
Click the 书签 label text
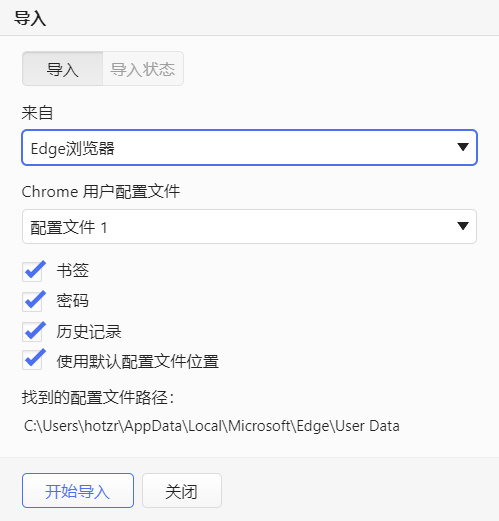point(73,271)
